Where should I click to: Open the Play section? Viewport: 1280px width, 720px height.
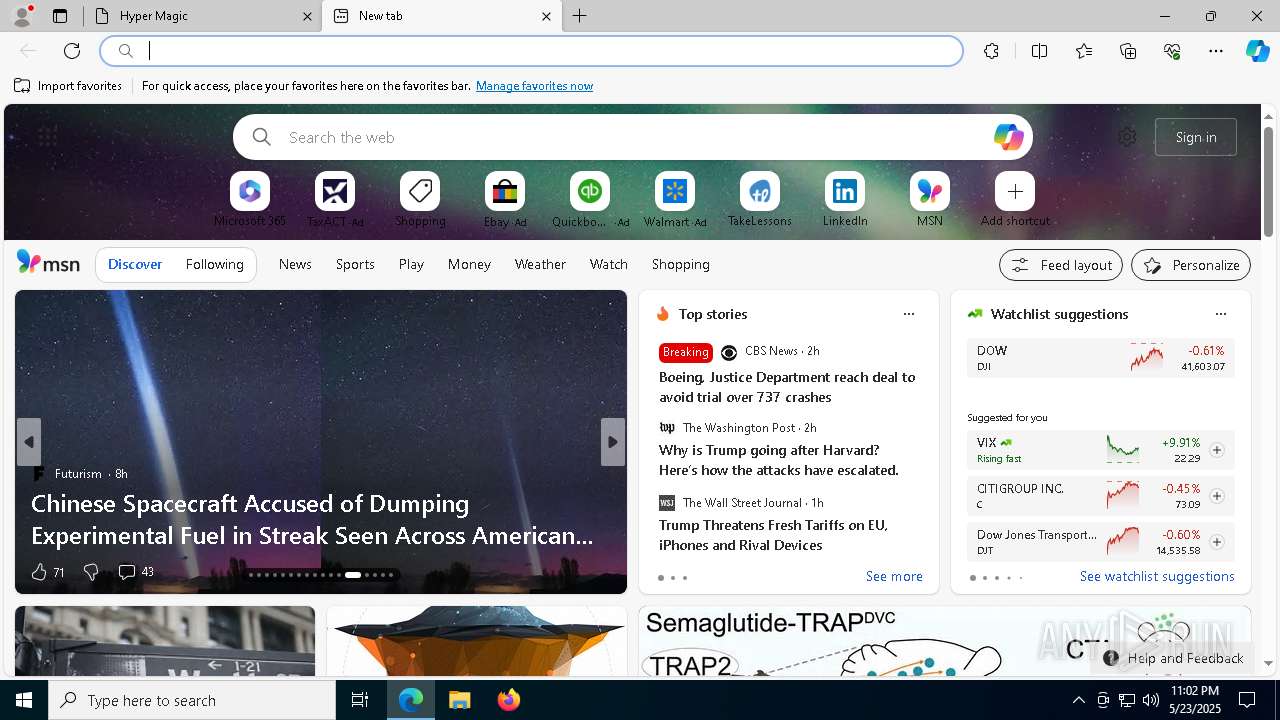(x=411, y=264)
